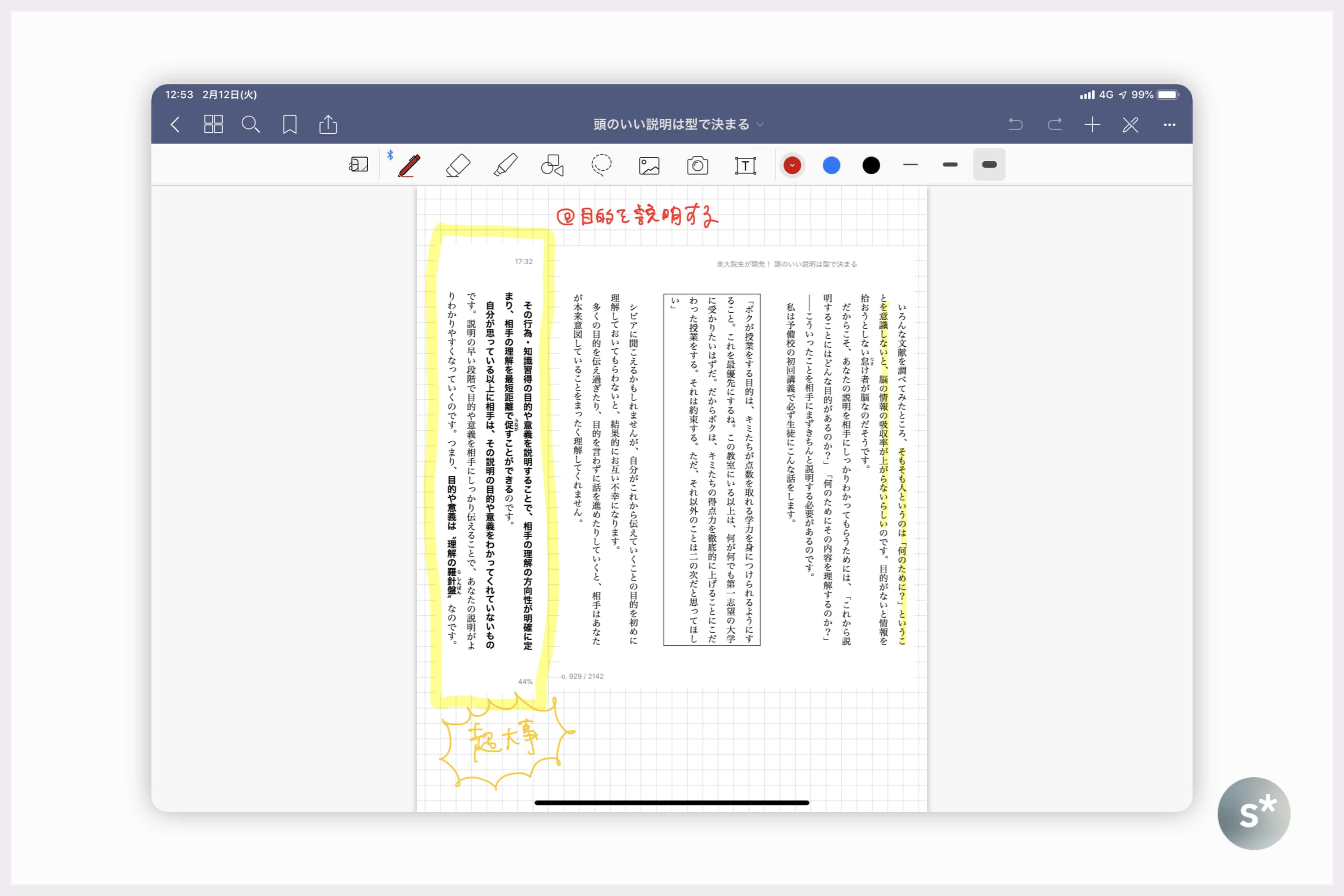This screenshot has height=896, width=1344.
Task: Click the floating S* badge button
Action: click(1254, 813)
